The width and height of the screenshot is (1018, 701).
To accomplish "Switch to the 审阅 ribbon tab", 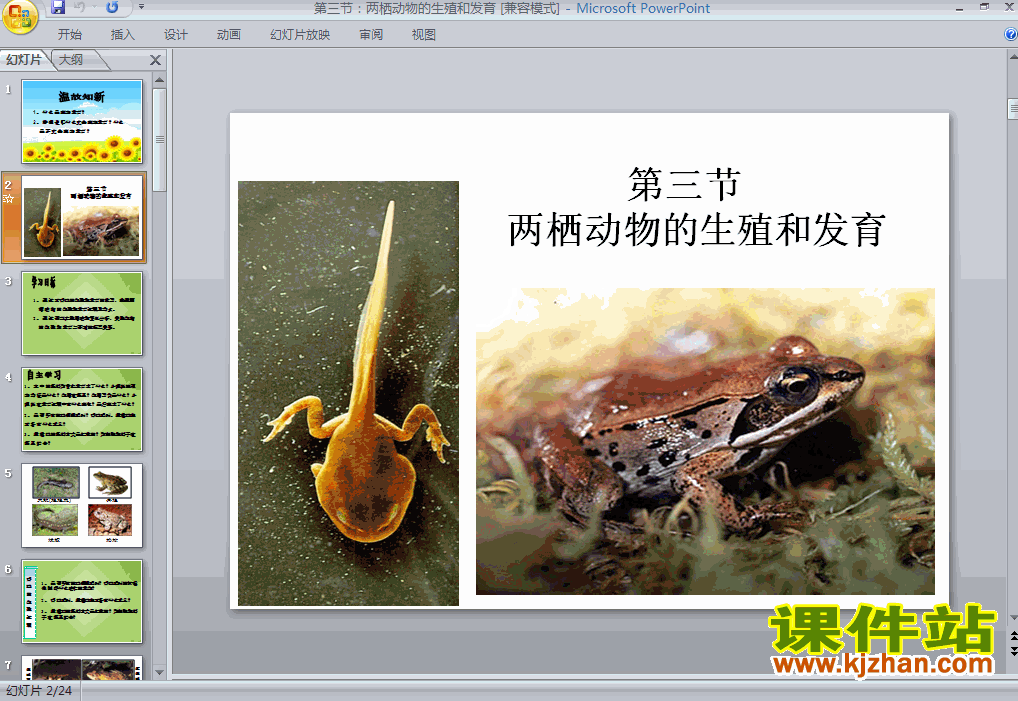I will pyautogui.click(x=371, y=34).
